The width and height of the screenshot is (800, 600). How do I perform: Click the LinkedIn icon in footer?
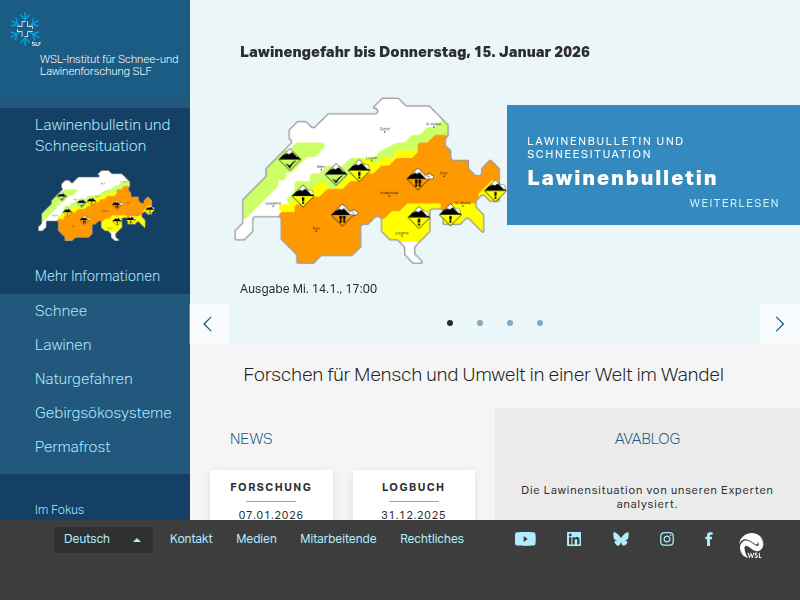coord(574,539)
